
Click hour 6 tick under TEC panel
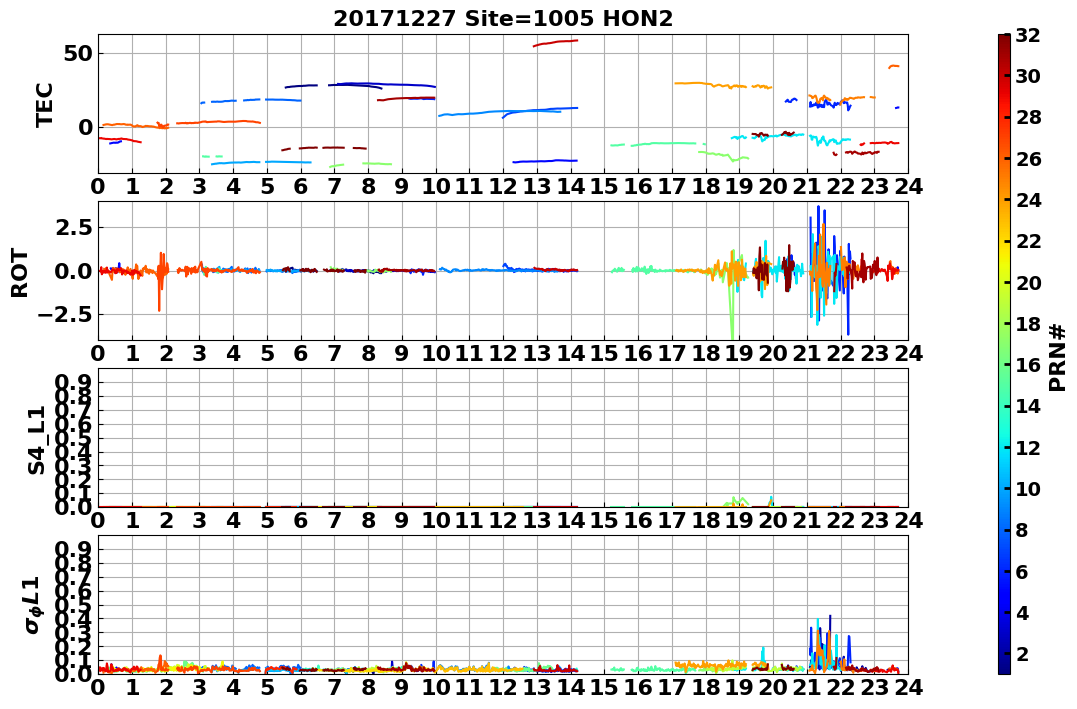[x=301, y=186]
